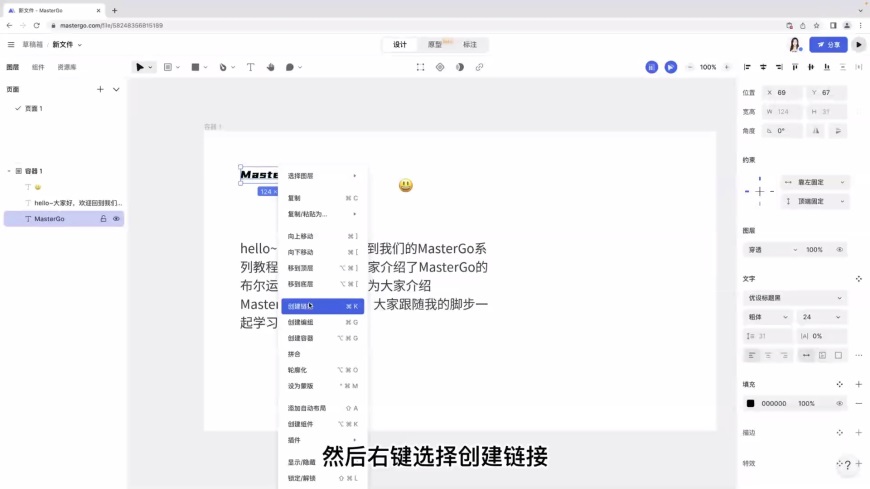Toggle fill 000000 visibility eye
This screenshot has height=489, width=870.
click(x=839, y=404)
